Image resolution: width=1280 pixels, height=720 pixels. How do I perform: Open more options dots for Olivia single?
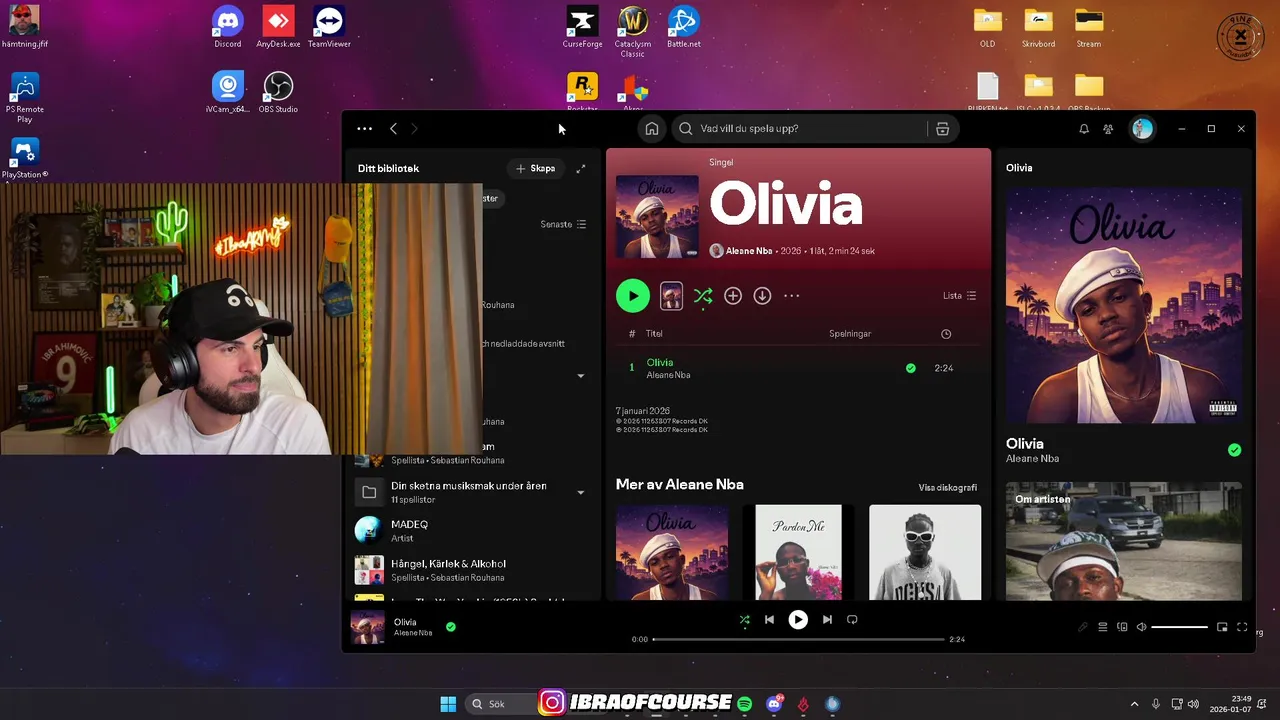[792, 296]
